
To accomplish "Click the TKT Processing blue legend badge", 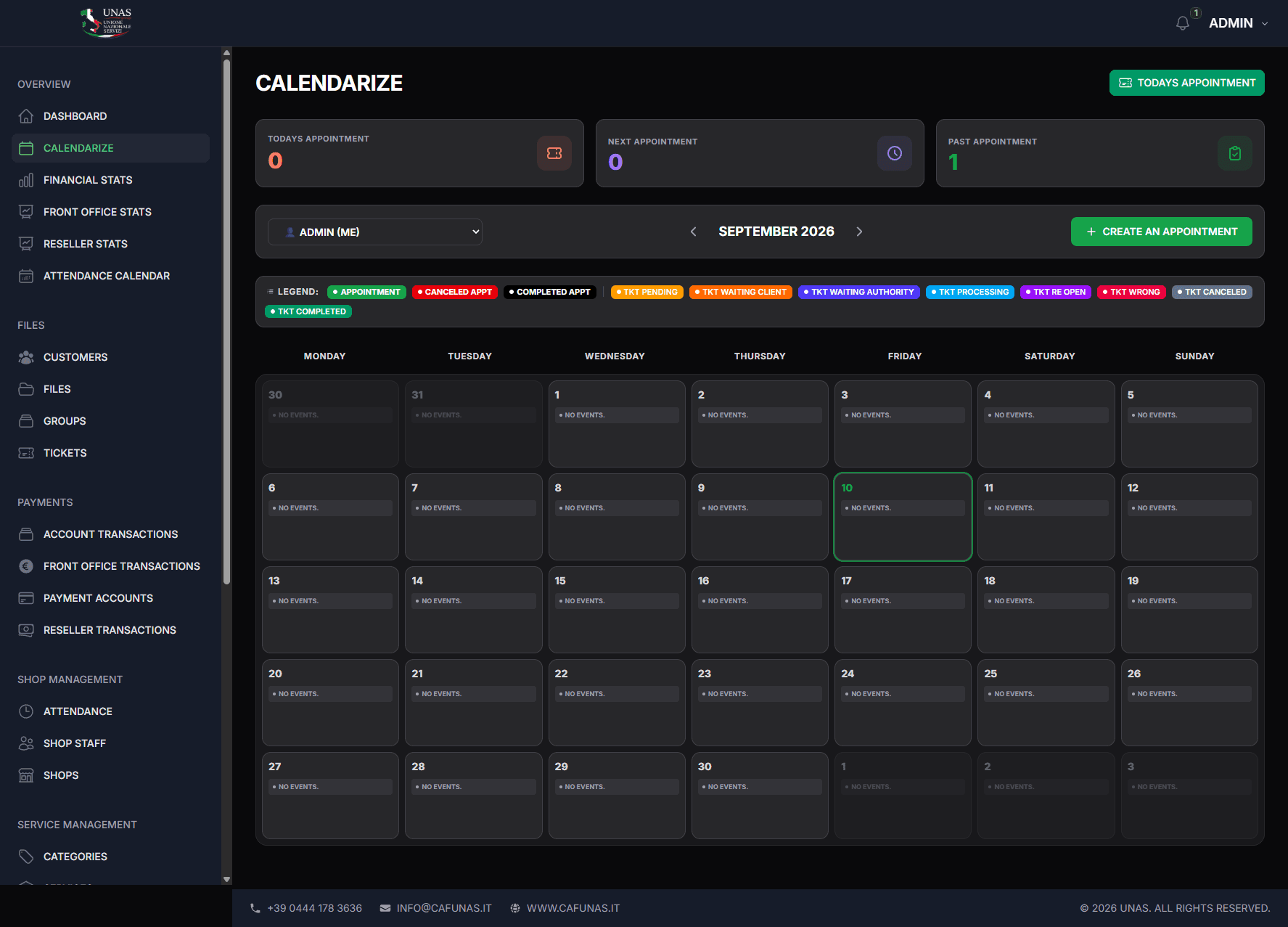I will click(x=970, y=292).
